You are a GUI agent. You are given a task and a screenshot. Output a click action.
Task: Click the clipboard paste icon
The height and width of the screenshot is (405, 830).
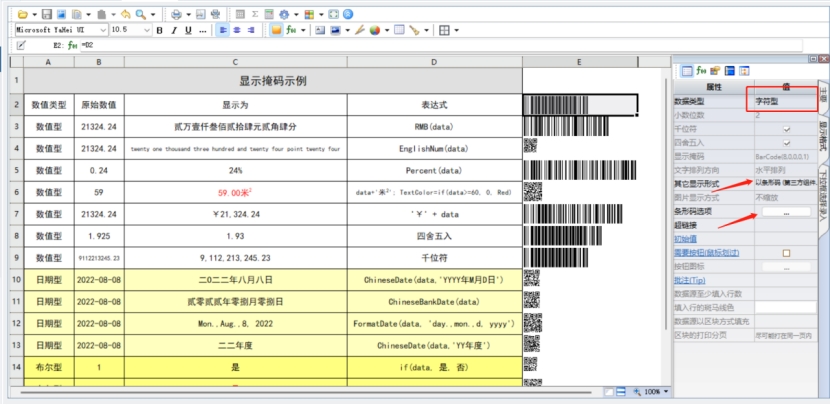(102, 14)
